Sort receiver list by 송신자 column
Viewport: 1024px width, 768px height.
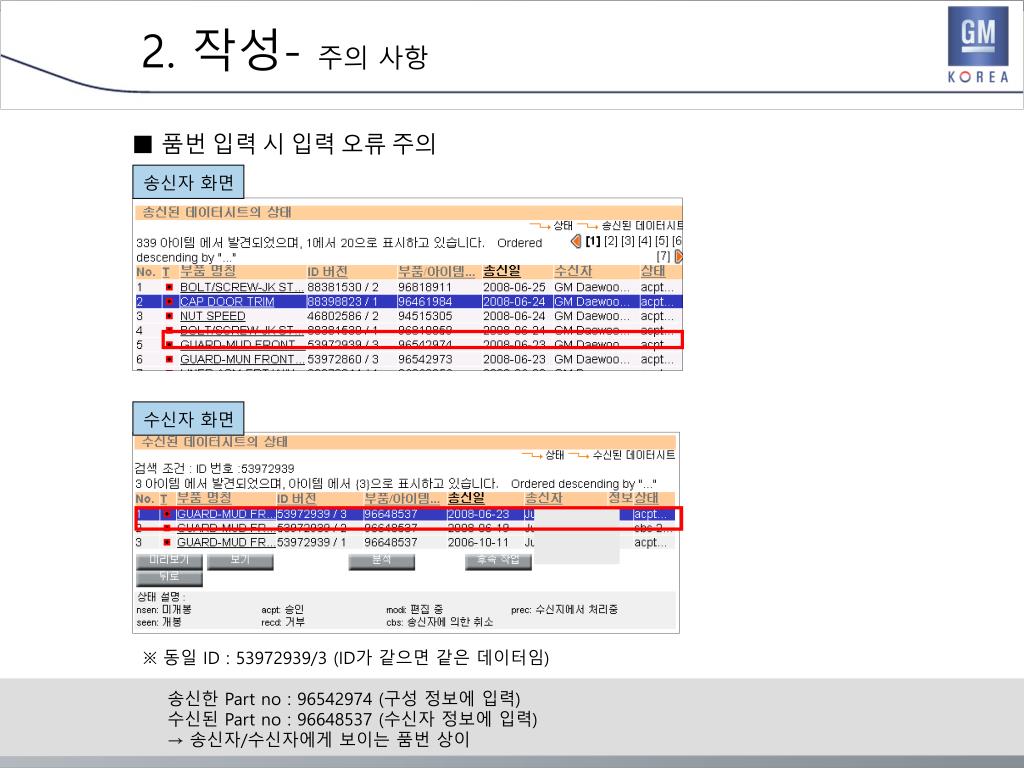543,498
